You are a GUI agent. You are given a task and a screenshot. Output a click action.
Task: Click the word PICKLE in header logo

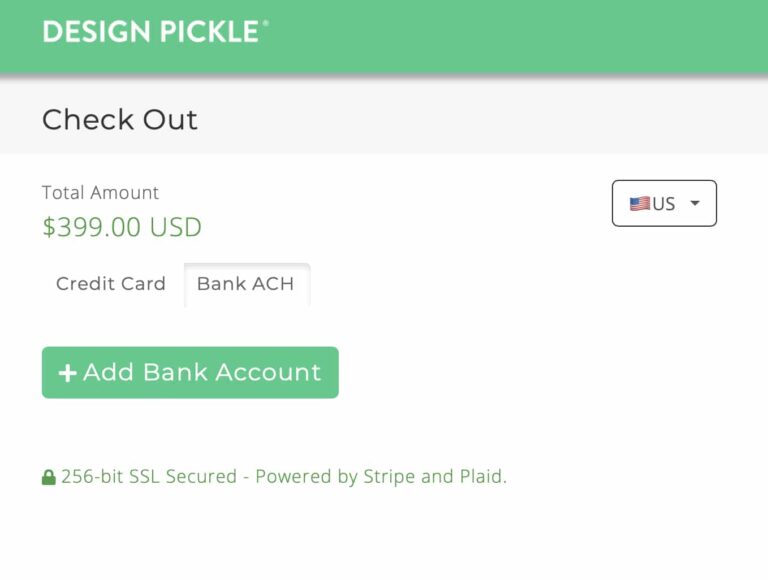210,31
